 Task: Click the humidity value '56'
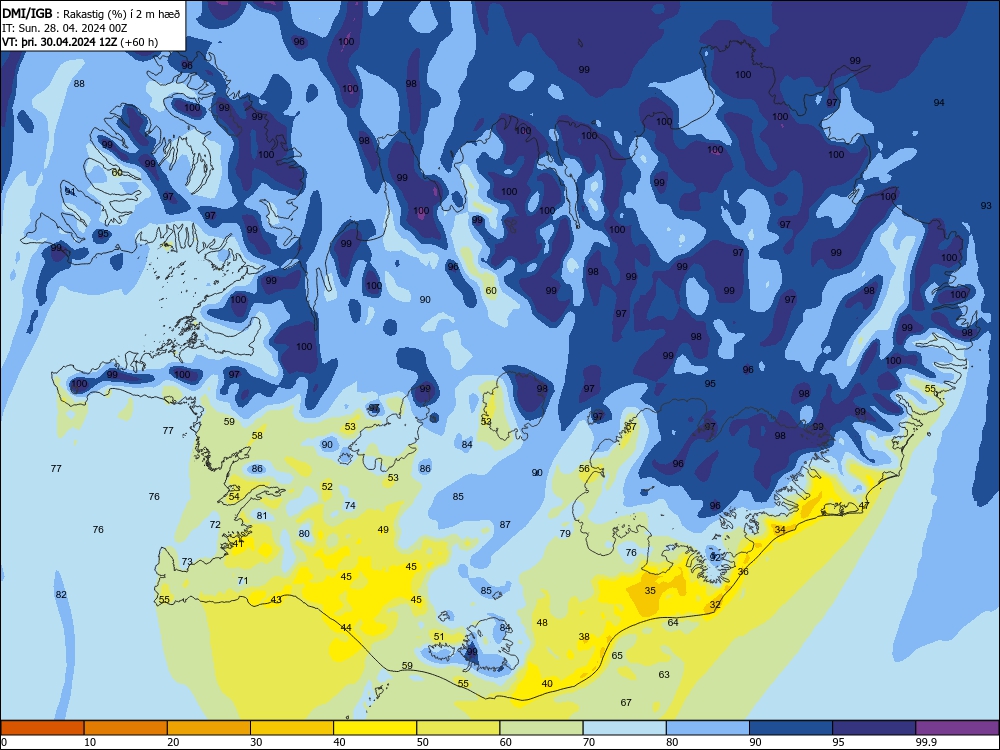(584, 469)
